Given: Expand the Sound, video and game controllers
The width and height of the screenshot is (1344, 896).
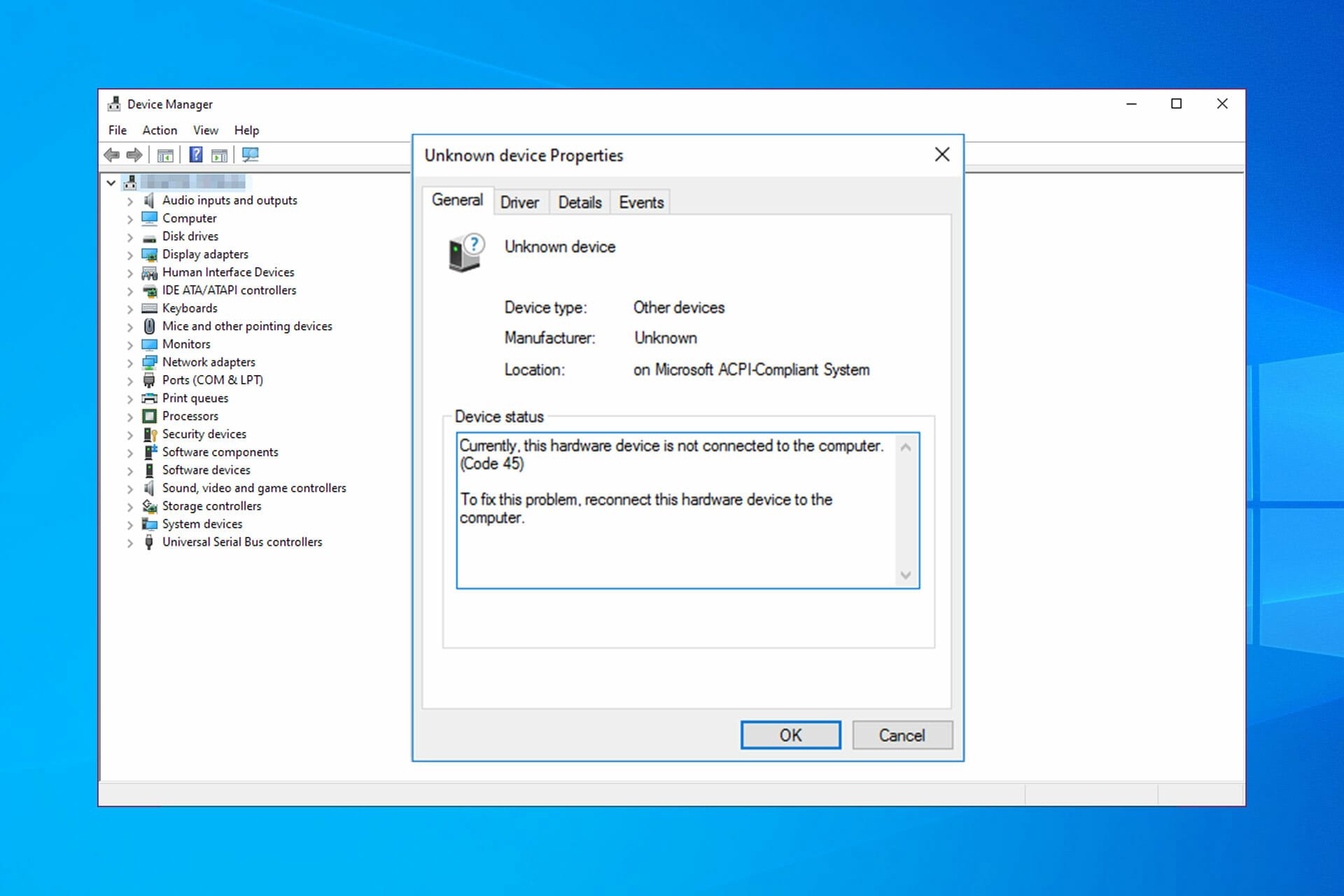Looking at the screenshot, I should coord(130,489).
